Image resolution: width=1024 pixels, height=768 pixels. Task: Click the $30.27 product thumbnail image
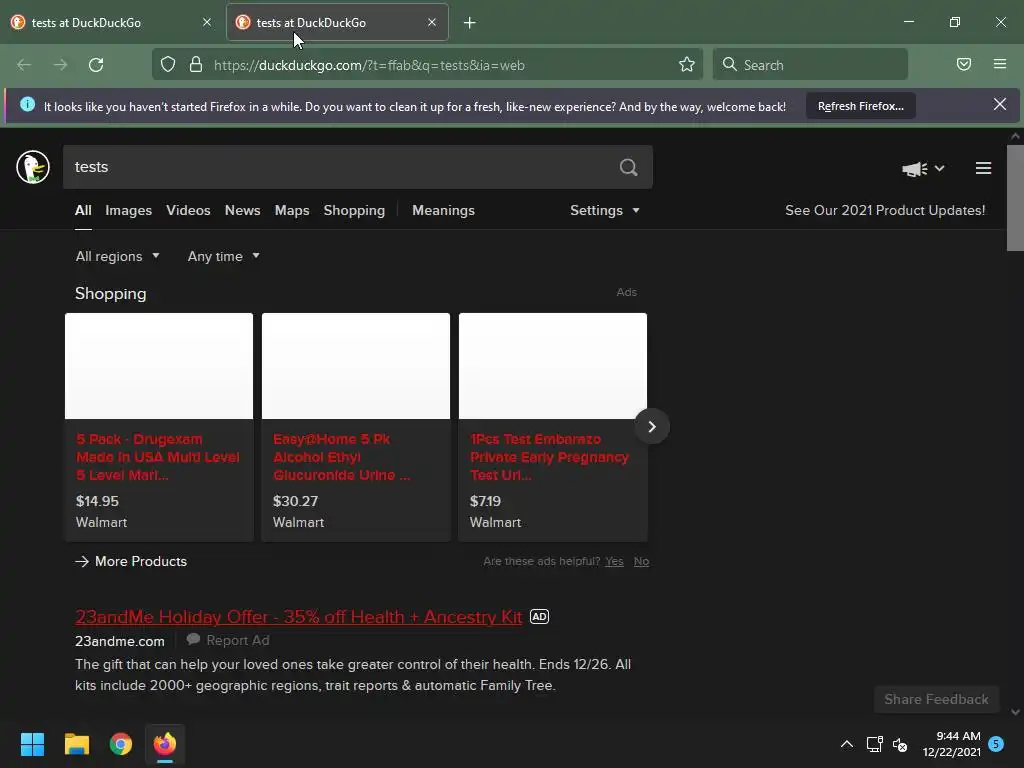pyautogui.click(x=356, y=366)
